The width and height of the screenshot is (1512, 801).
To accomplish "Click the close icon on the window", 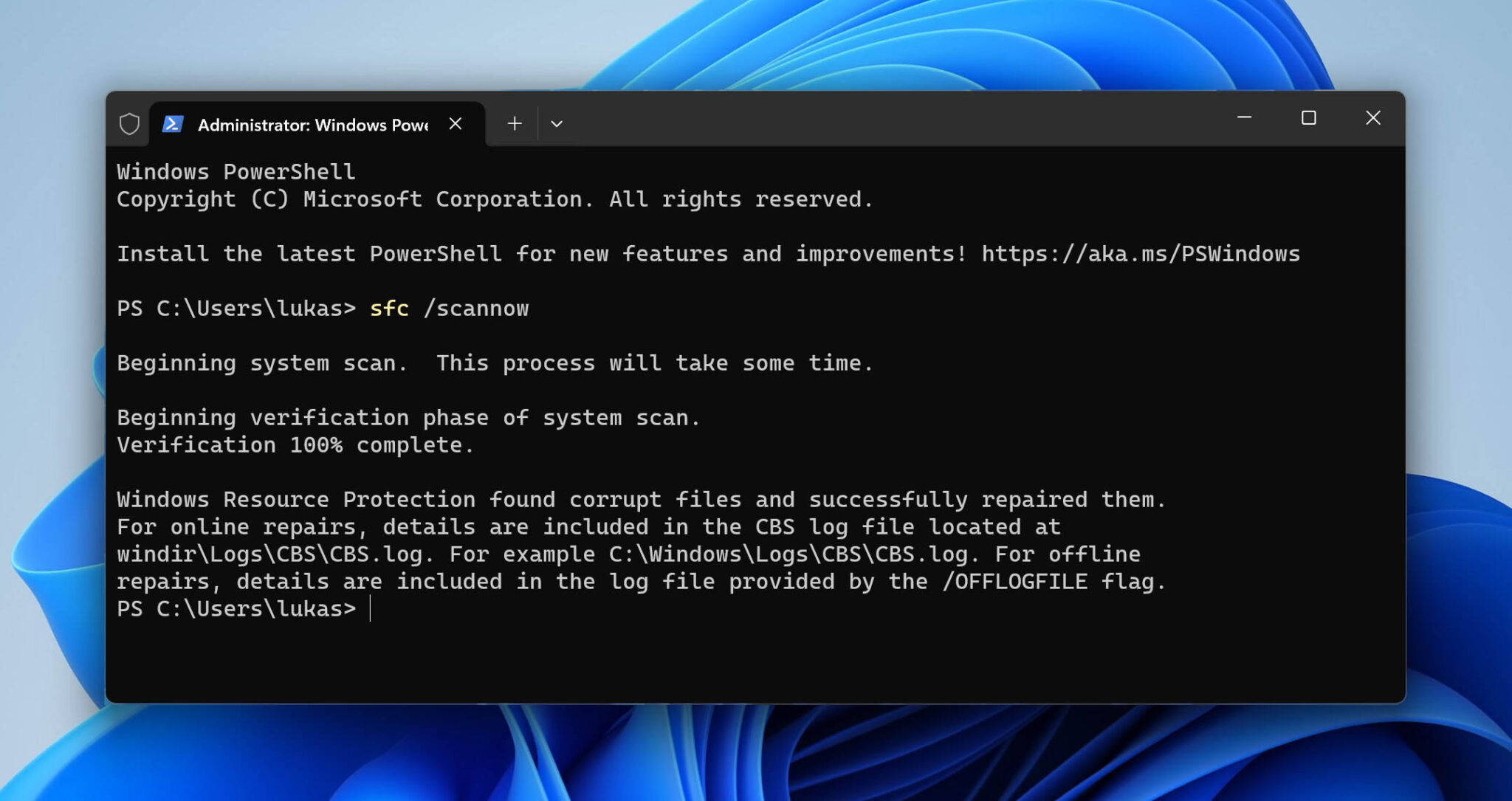I will click(x=1373, y=118).
